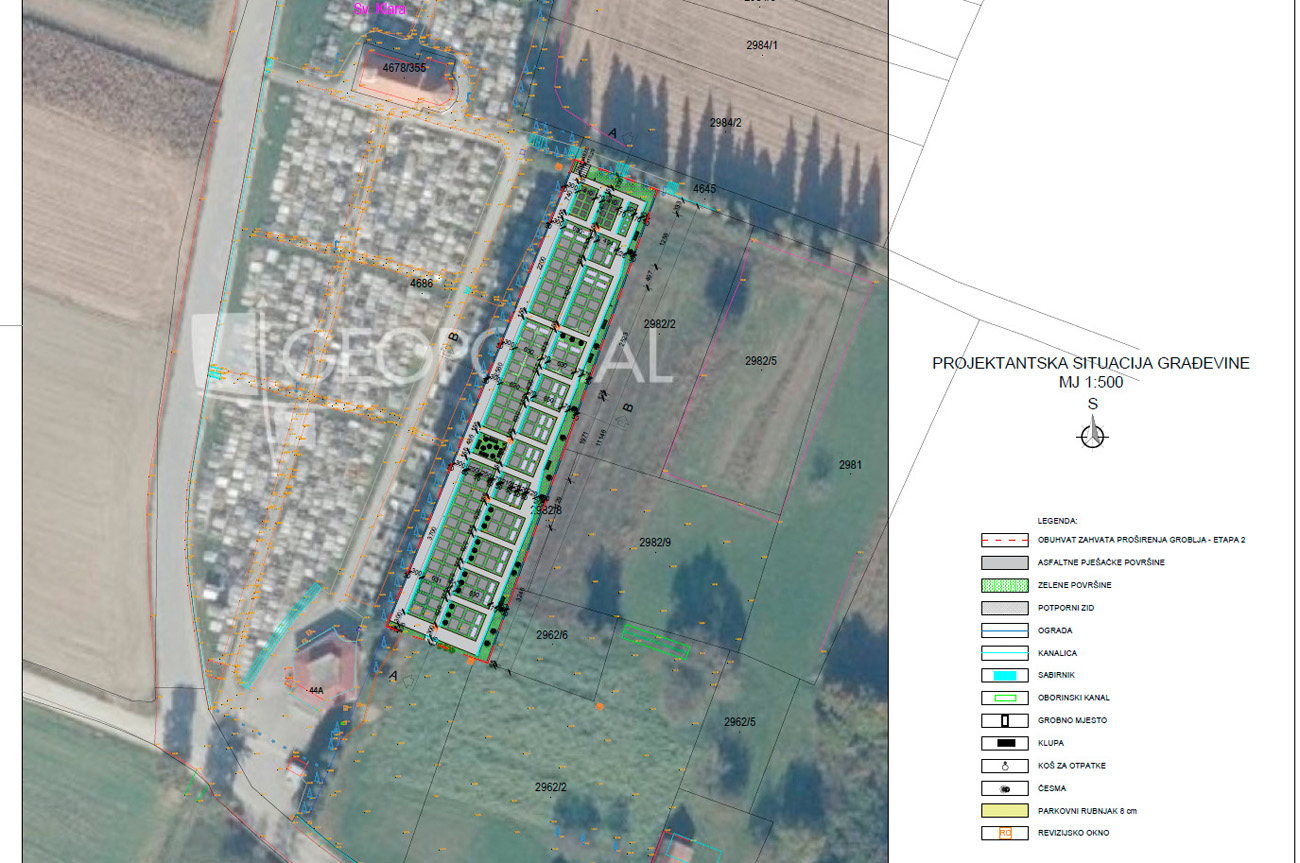Select the Klupa black bench symbol
Image resolution: width=1300 pixels, height=863 pixels.
1004,743
